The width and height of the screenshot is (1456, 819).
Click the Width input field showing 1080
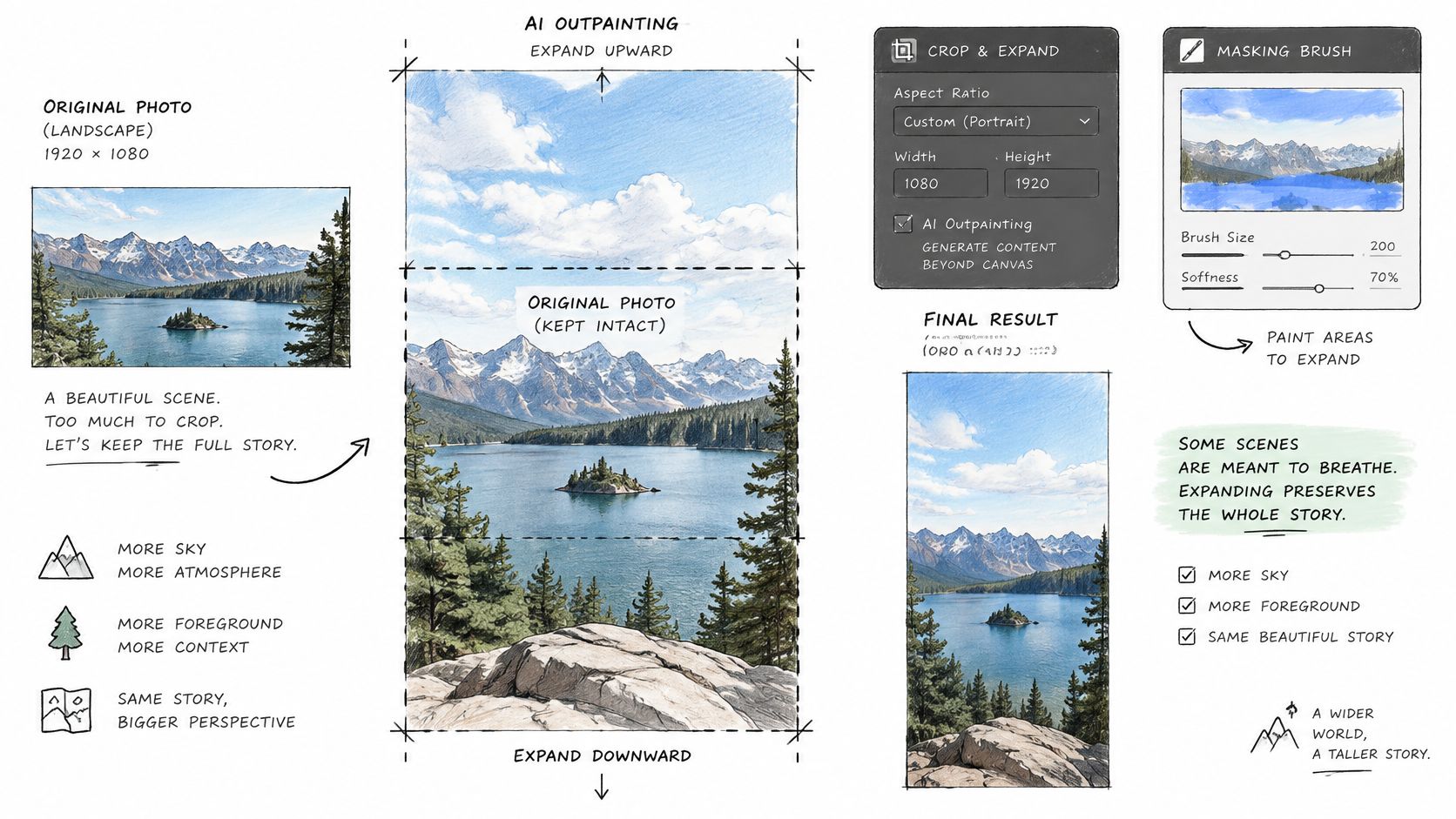click(x=940, y=184)
